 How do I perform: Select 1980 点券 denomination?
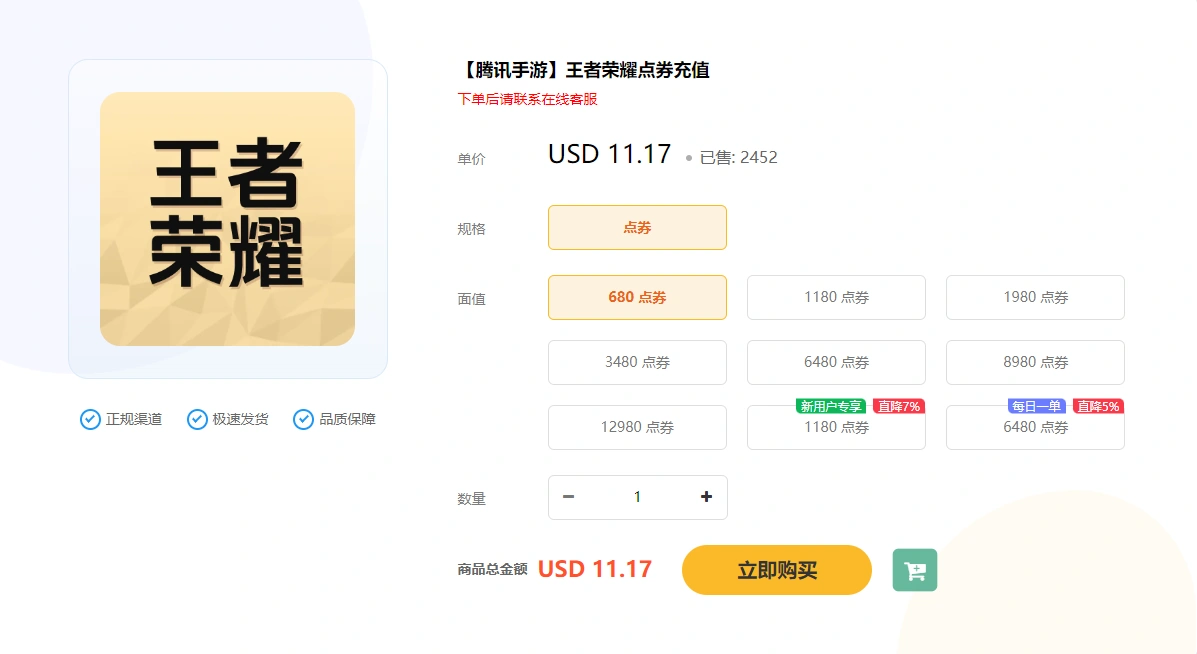pos(1035,298)
